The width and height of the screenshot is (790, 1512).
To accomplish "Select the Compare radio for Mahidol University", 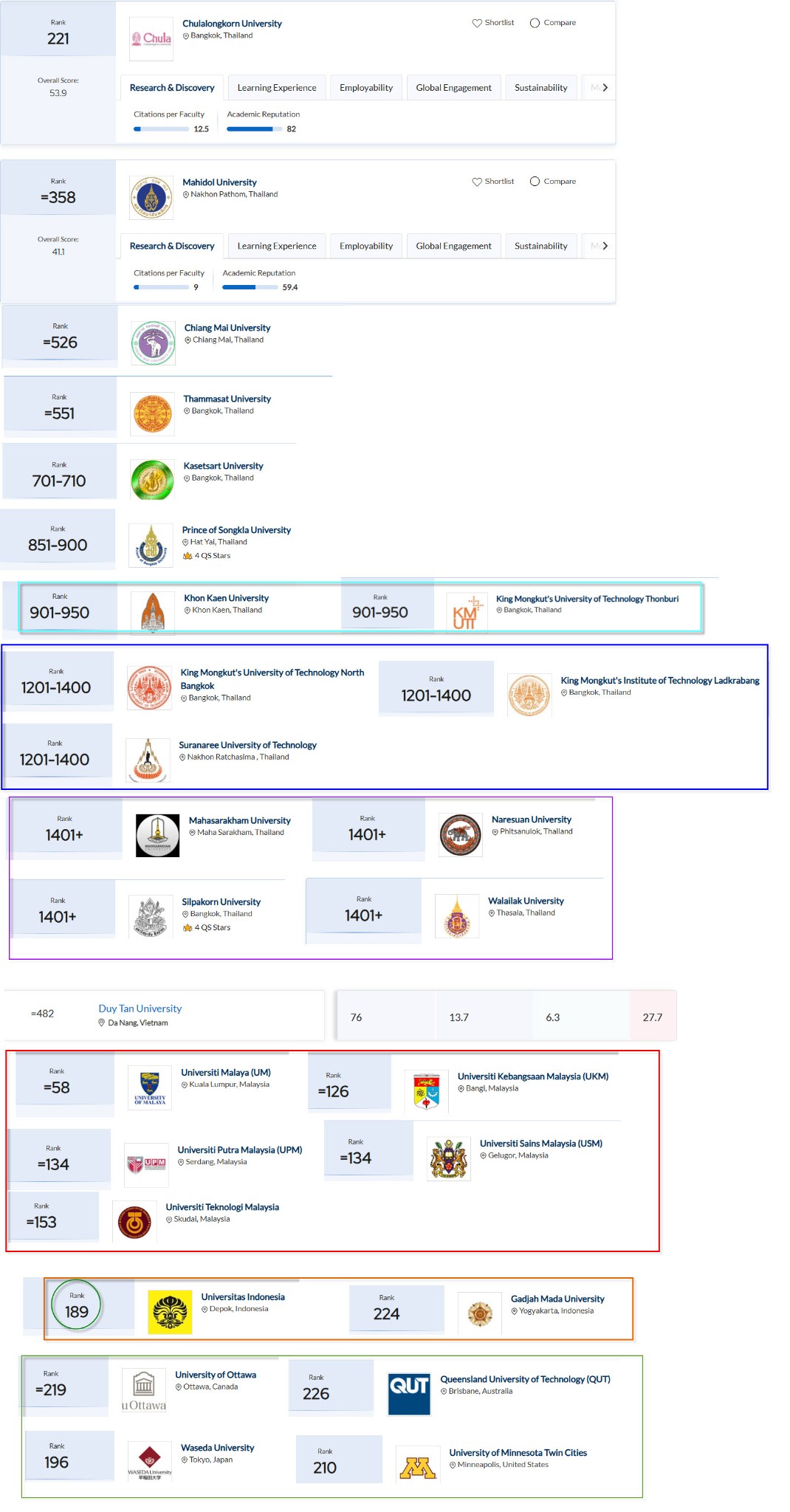I will [535, 182].
